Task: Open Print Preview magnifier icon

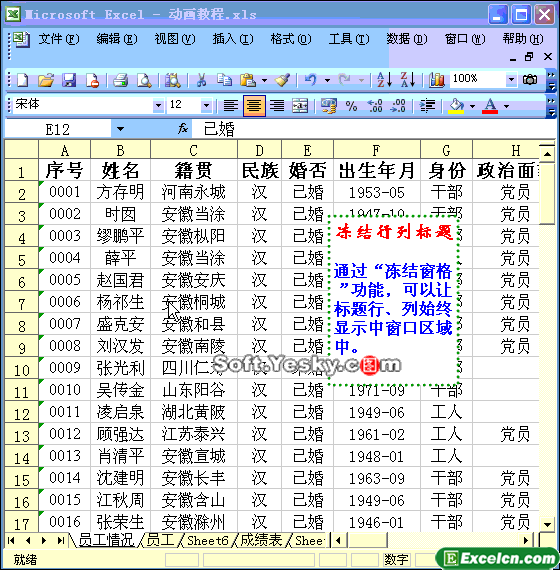Action: tap(144, 80)
